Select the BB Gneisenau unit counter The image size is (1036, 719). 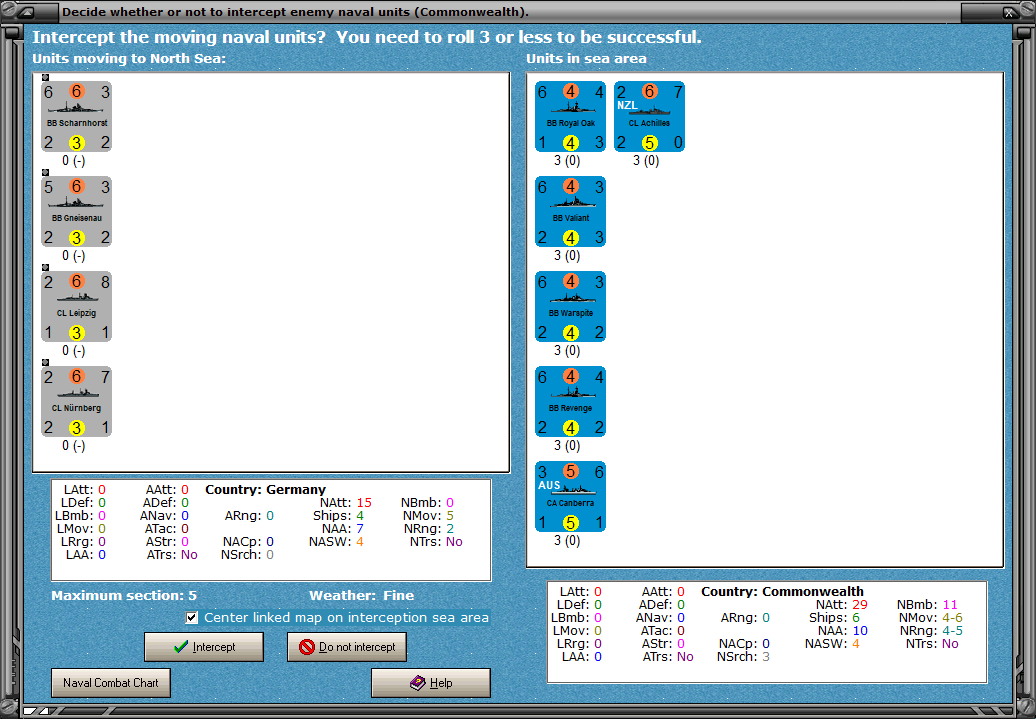pos(76,211)
